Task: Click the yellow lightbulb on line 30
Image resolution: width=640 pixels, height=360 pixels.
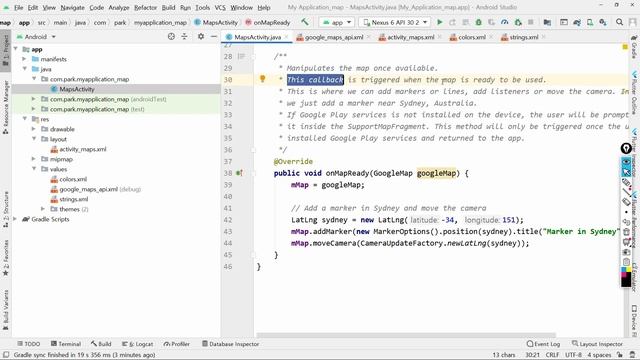Action: tap(262, 79)
